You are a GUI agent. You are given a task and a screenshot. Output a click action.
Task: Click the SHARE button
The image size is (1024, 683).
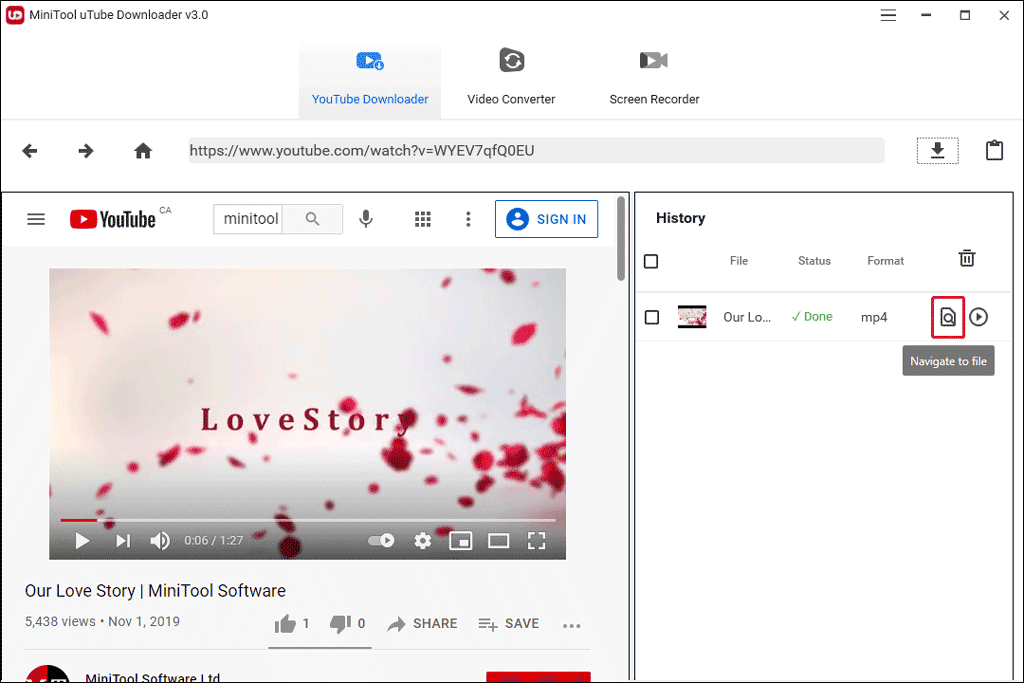pyautogui.click(x=422, y=624)
